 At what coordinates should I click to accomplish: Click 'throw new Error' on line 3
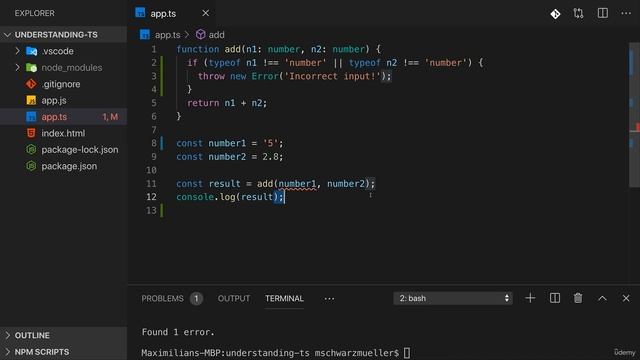(x=238, y=76)
